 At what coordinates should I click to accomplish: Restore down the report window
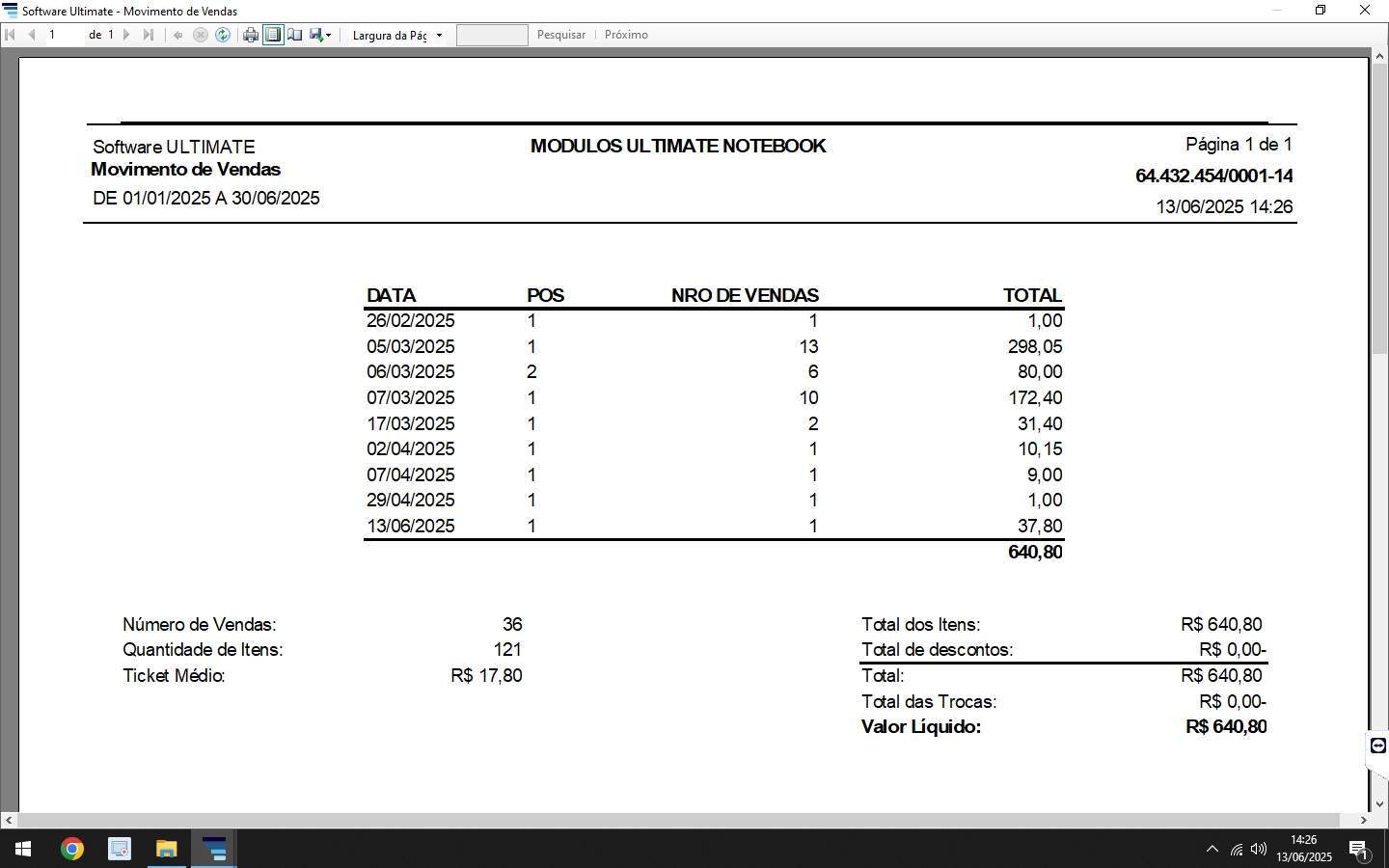point(1321,11)
